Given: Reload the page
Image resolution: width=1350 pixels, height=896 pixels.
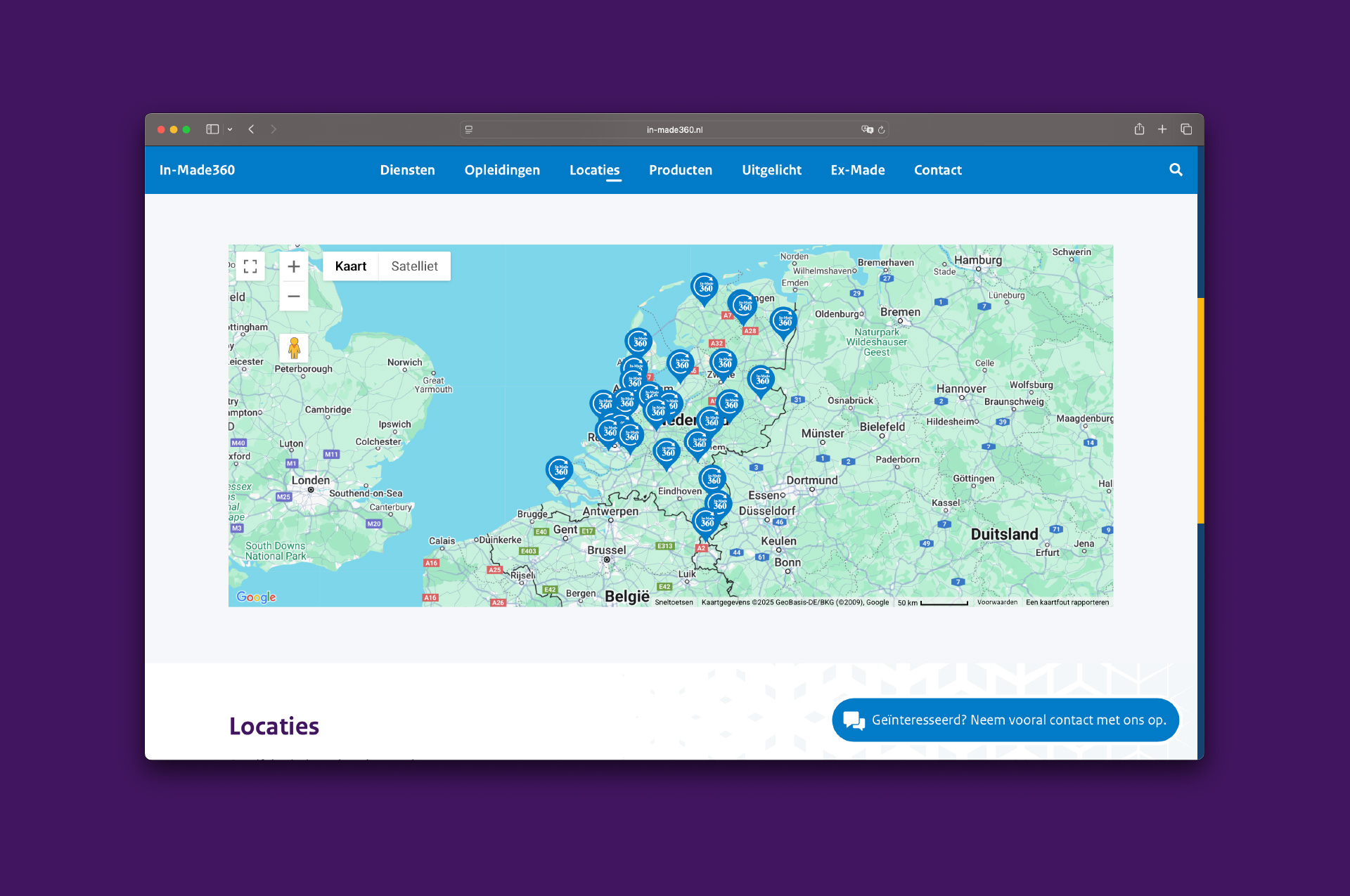Looking at the screenshot, I should pyautogui.click(x=881, y=129).
